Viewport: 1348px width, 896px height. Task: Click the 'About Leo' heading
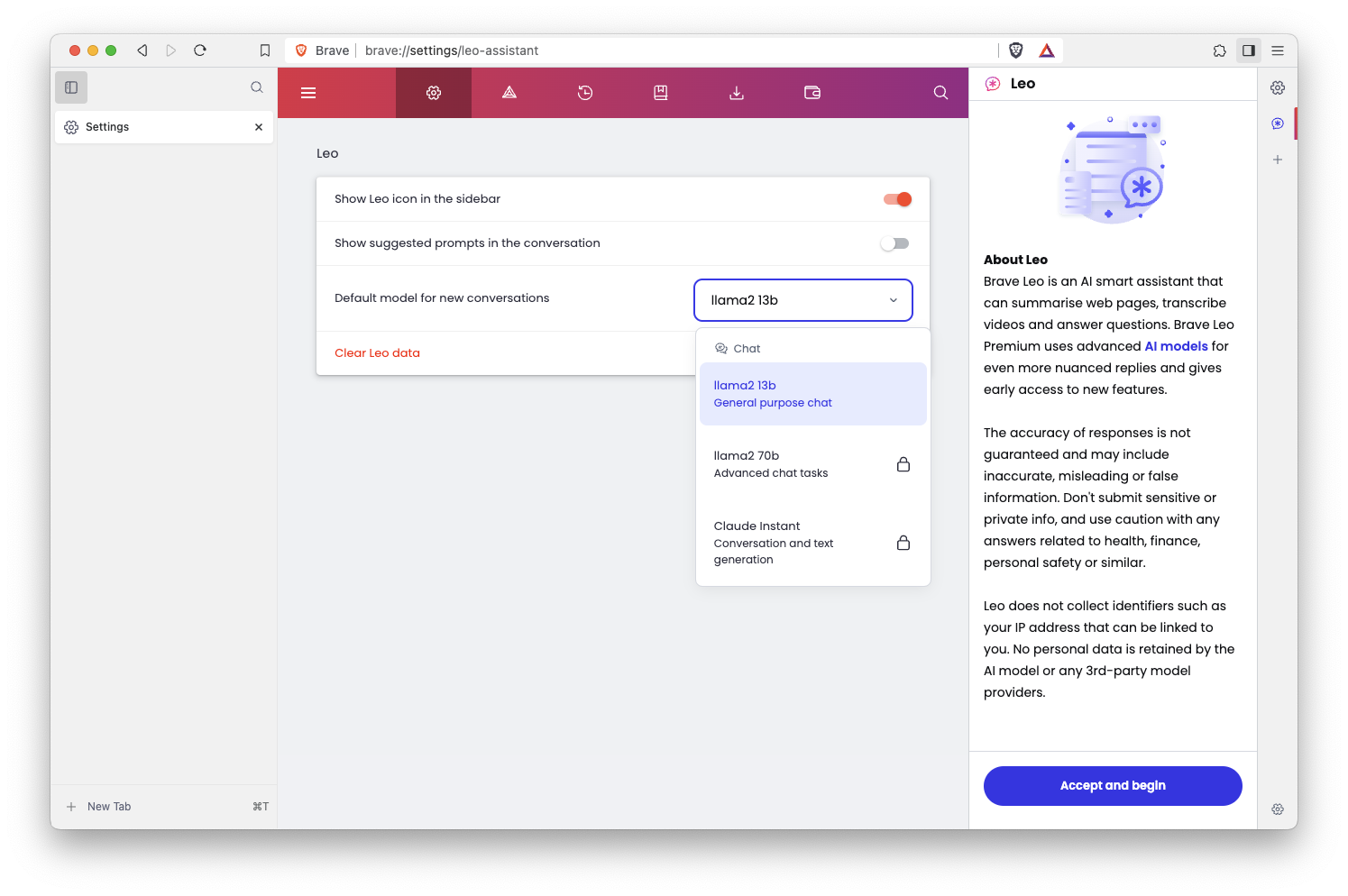point(1015,260)
